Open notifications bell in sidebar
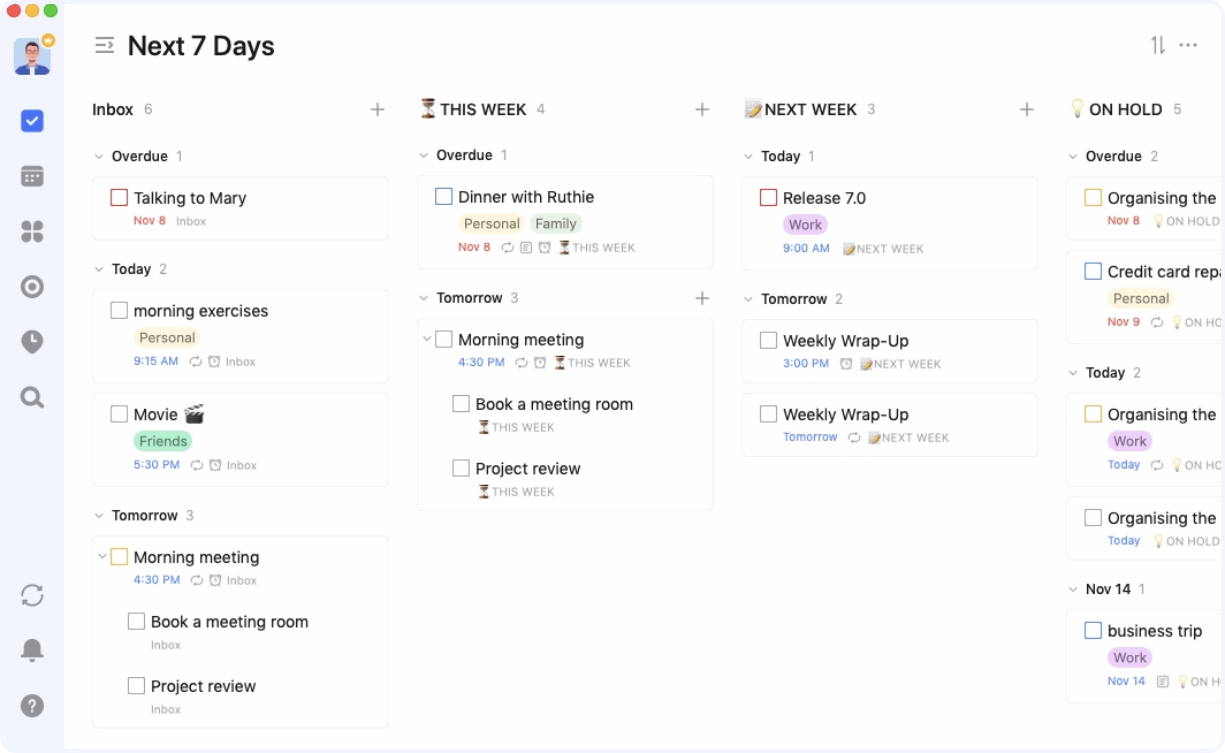The height and width of the screenshot is (753, 1225). pyautogui.click(x=32, y=650)
